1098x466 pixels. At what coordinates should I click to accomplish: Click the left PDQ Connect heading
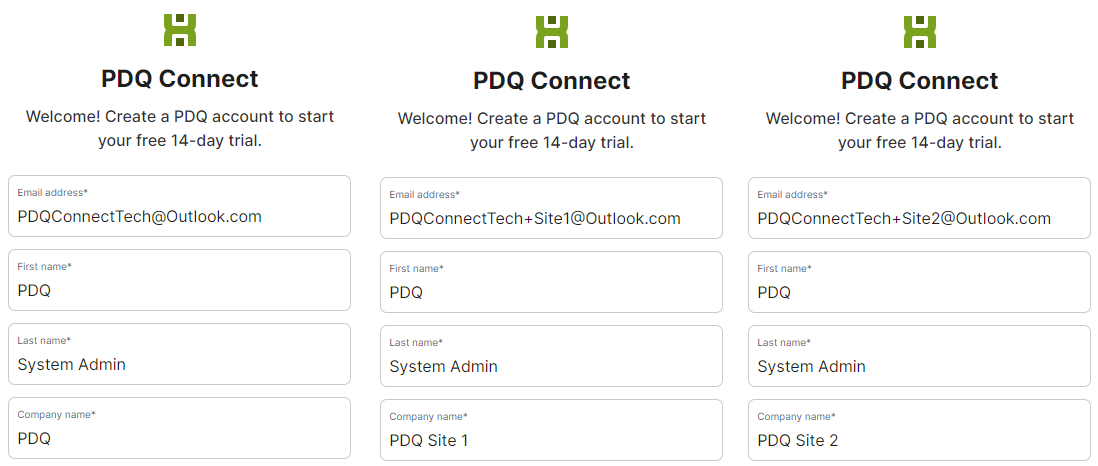[180, 78]
